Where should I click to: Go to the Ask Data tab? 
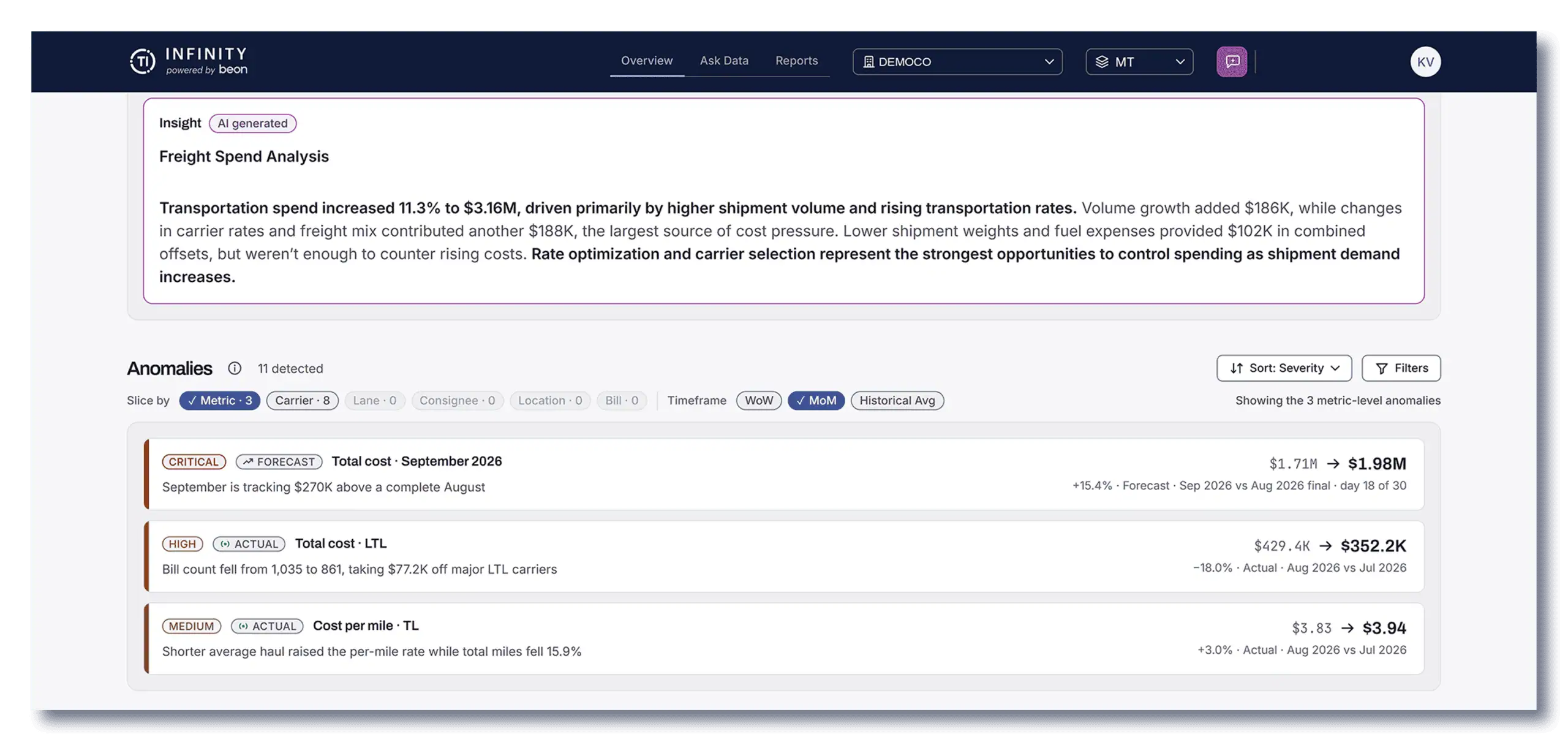click(x=724, y=61)
